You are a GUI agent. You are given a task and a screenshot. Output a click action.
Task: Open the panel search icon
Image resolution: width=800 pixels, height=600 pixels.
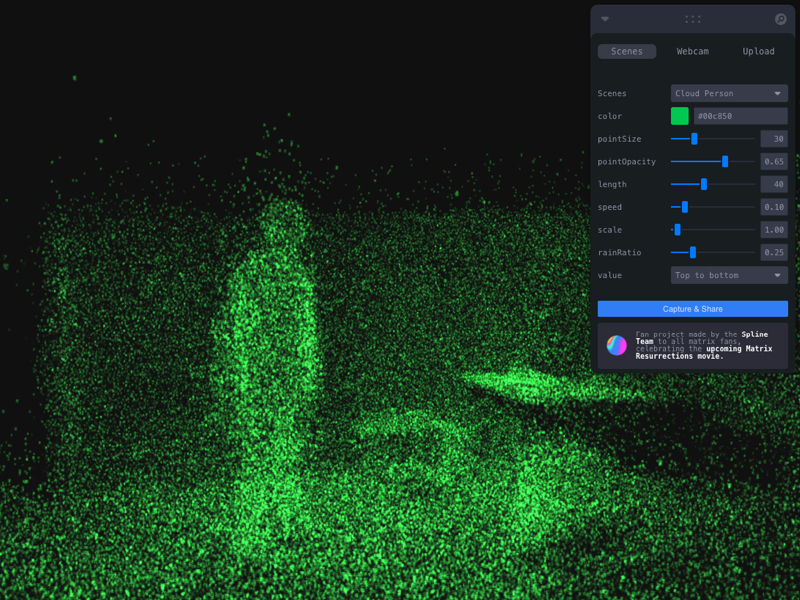tap(780, 19)
